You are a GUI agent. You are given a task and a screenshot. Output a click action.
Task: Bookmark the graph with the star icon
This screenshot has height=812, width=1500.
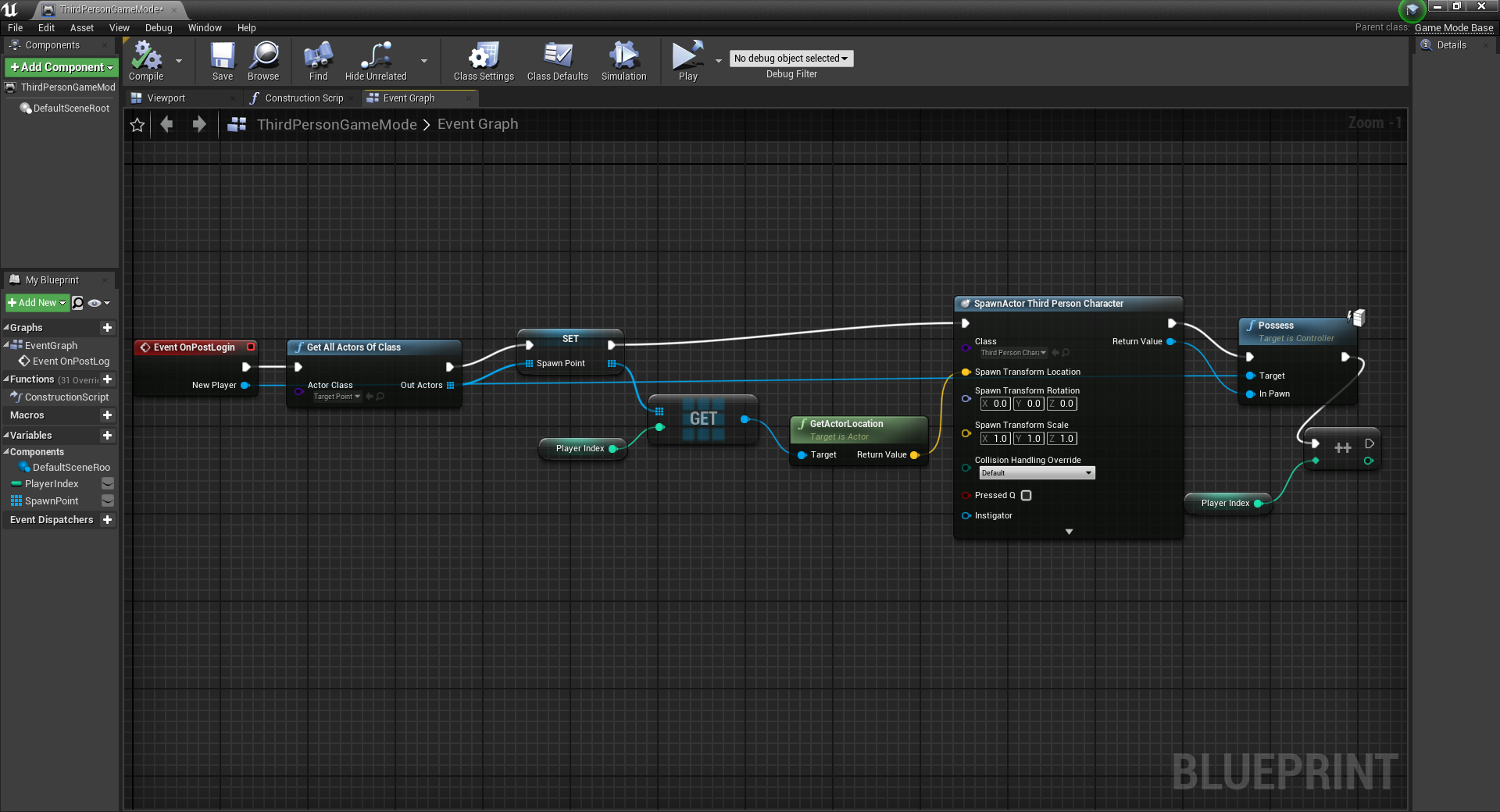click(137, 125)
